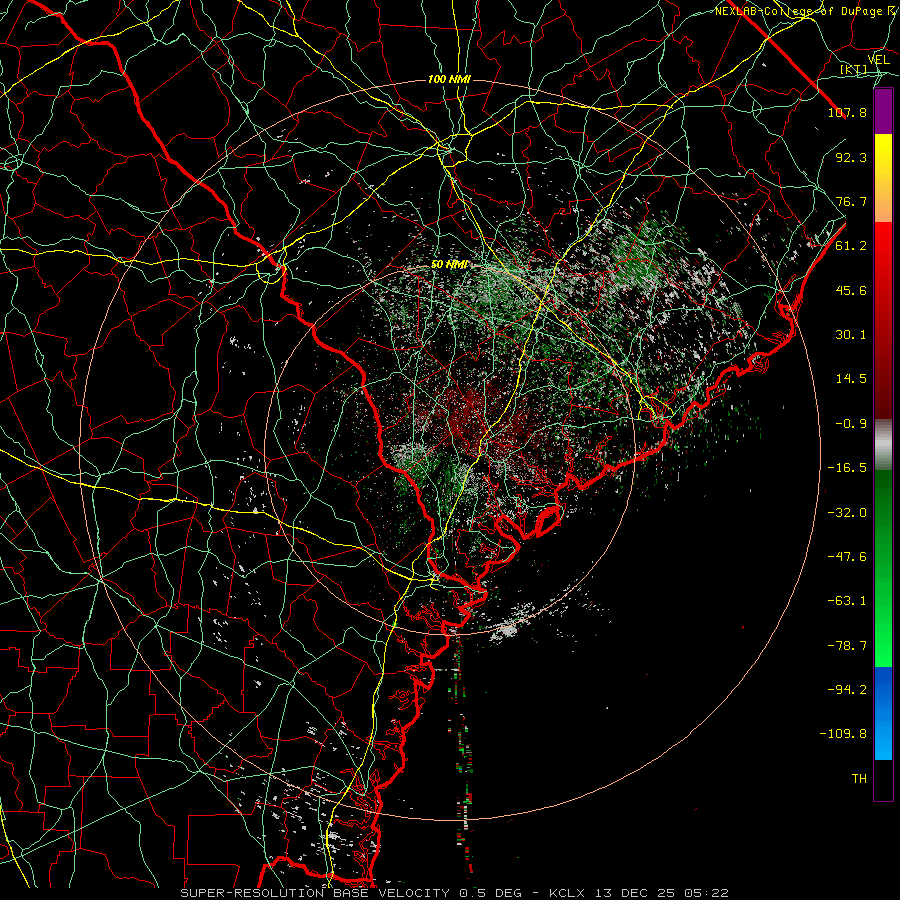Viewport: 900px width, 900px height.
Task: Click the 13 DEC 25 05:22 timestamp
Action: click(663, 893)
